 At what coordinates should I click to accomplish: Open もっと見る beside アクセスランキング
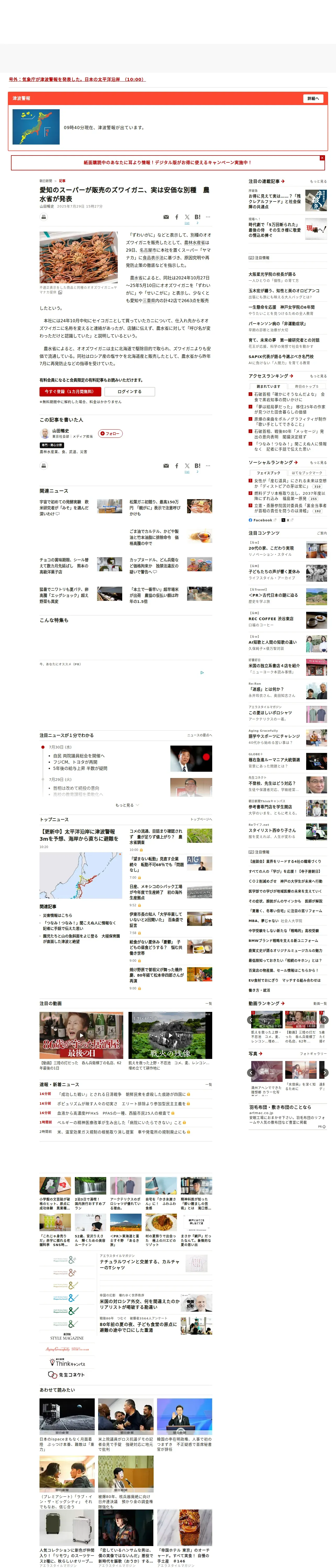pos(318,376)
